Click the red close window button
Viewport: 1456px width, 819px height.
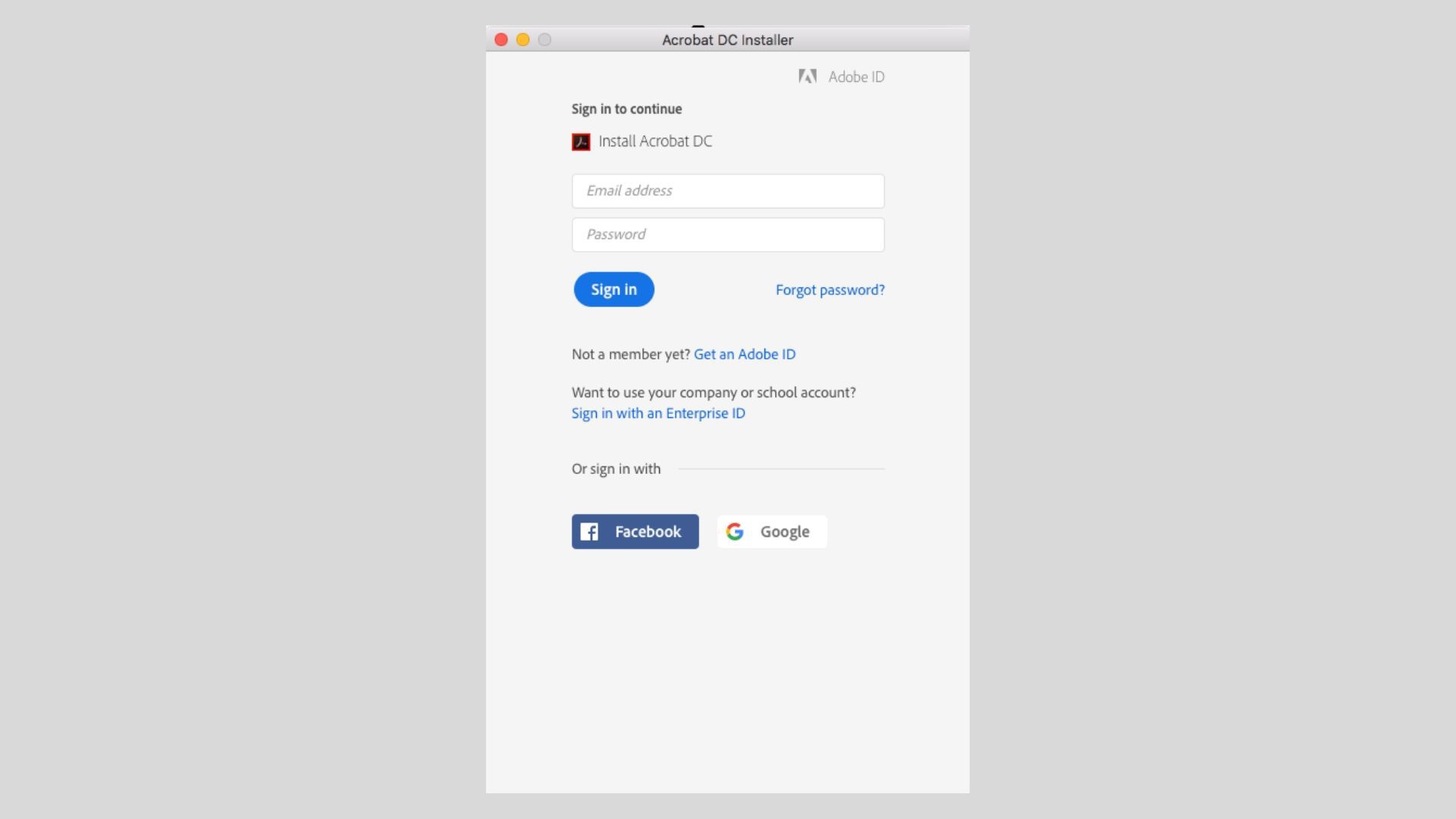point(500,39)
